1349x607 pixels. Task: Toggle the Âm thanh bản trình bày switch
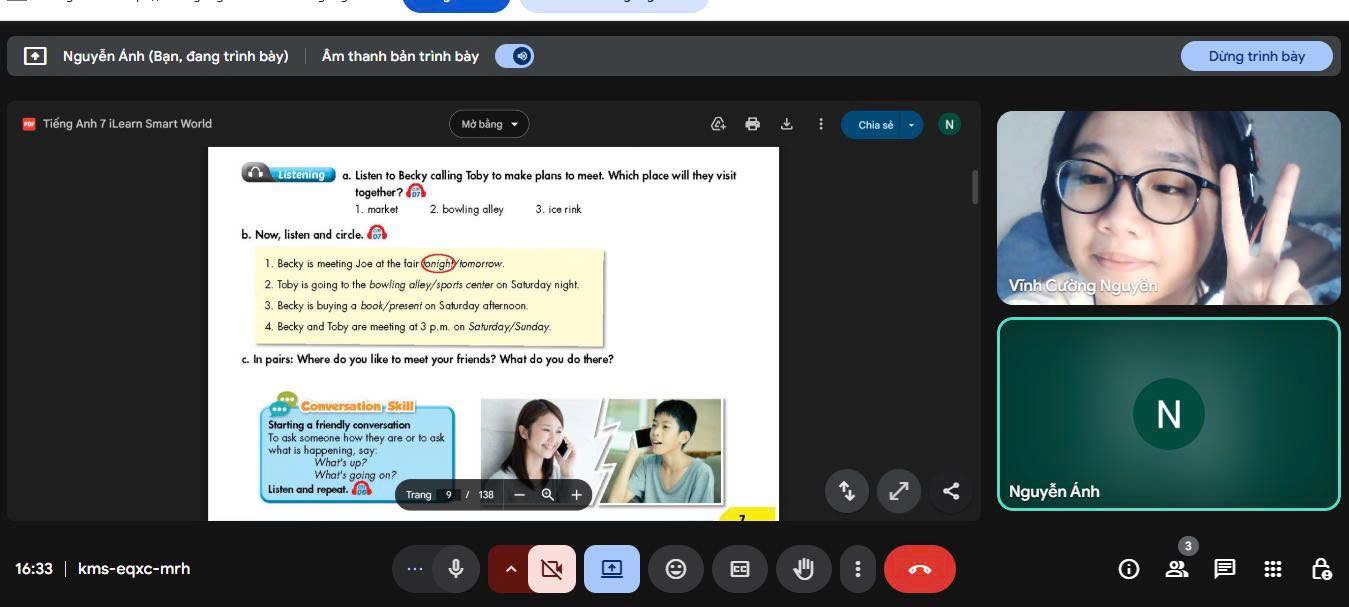(x=515, y=56)
